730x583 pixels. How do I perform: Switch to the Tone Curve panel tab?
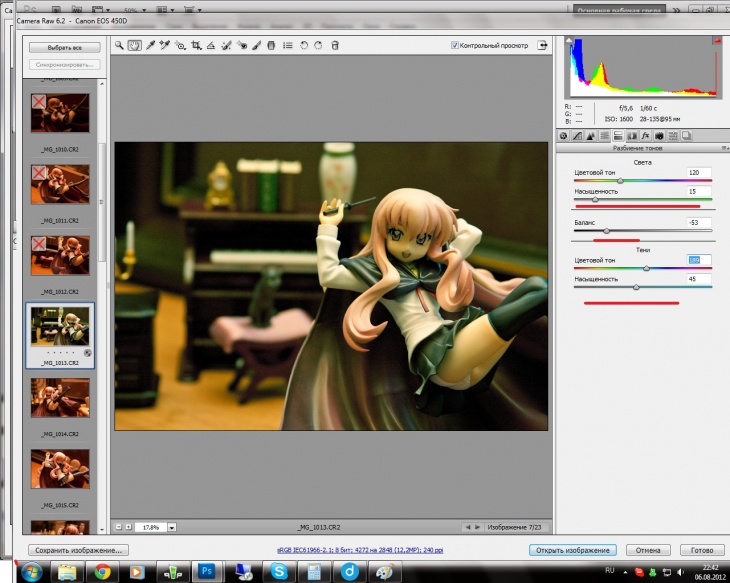tap(577, 136)
